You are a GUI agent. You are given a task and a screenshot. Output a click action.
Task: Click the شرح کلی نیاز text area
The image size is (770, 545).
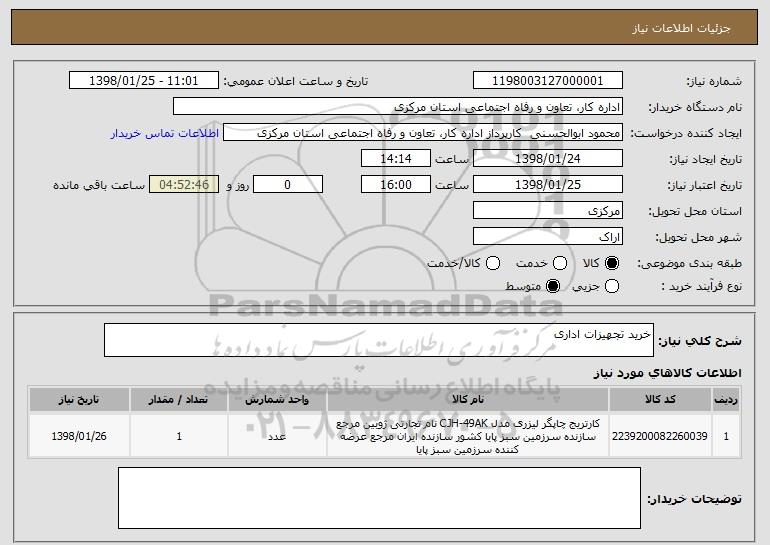tap(379, 340)
